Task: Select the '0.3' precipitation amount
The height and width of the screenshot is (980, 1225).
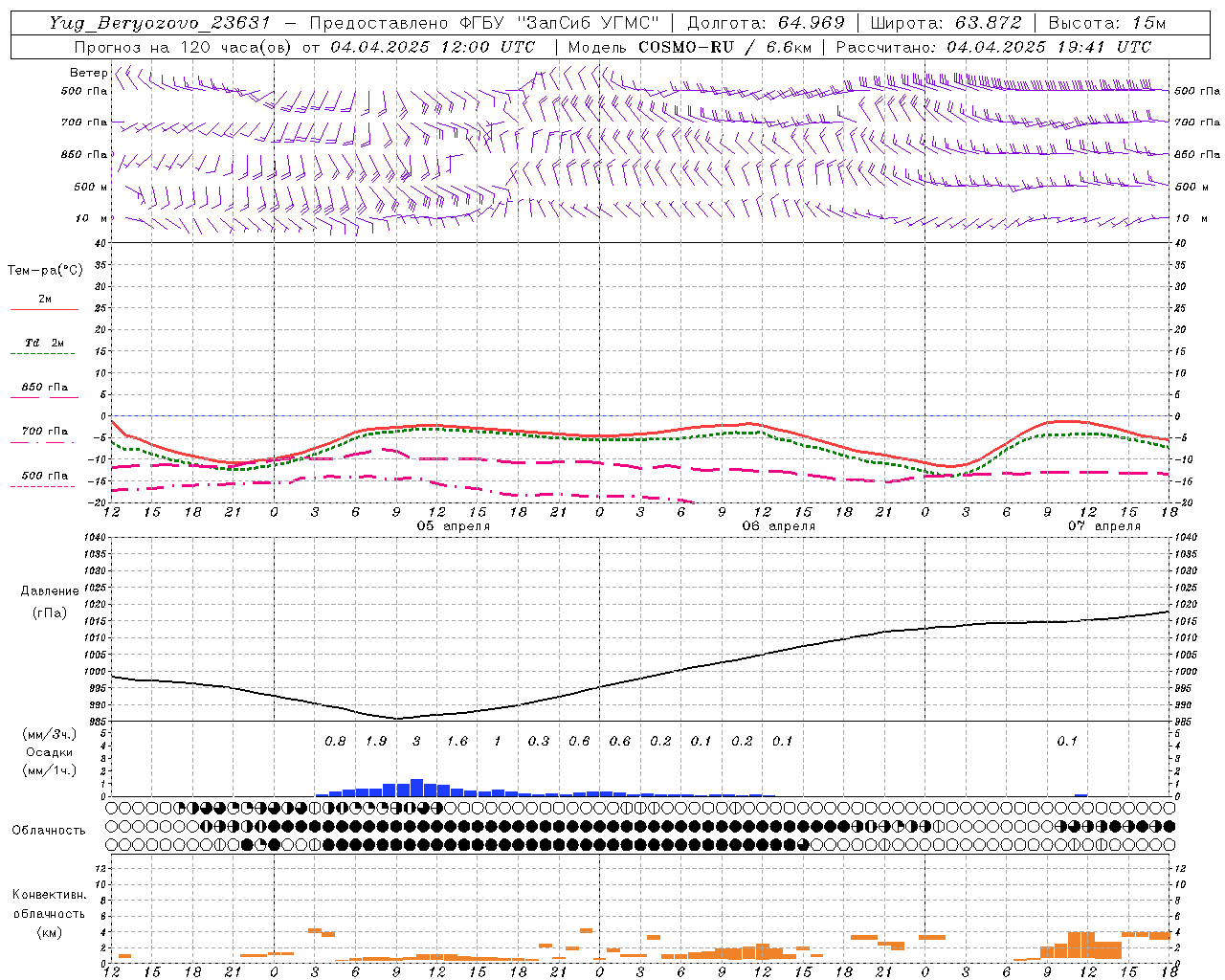Action: [539, 741]
